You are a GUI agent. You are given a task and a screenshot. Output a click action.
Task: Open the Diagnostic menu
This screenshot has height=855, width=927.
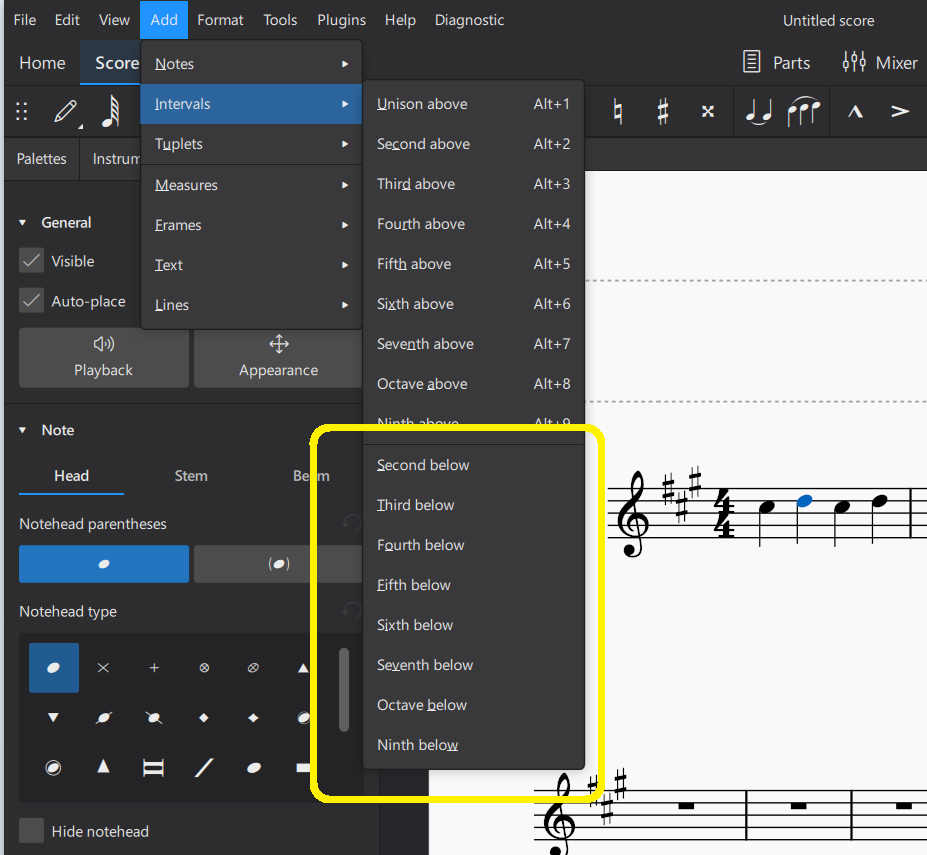point(469,20)
